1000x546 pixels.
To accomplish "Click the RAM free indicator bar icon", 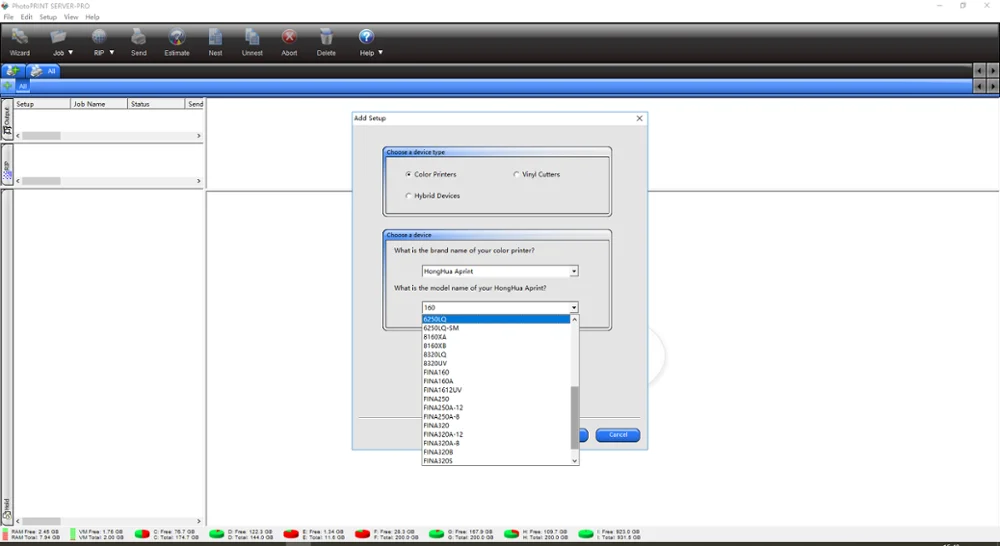I will point(6,534).
